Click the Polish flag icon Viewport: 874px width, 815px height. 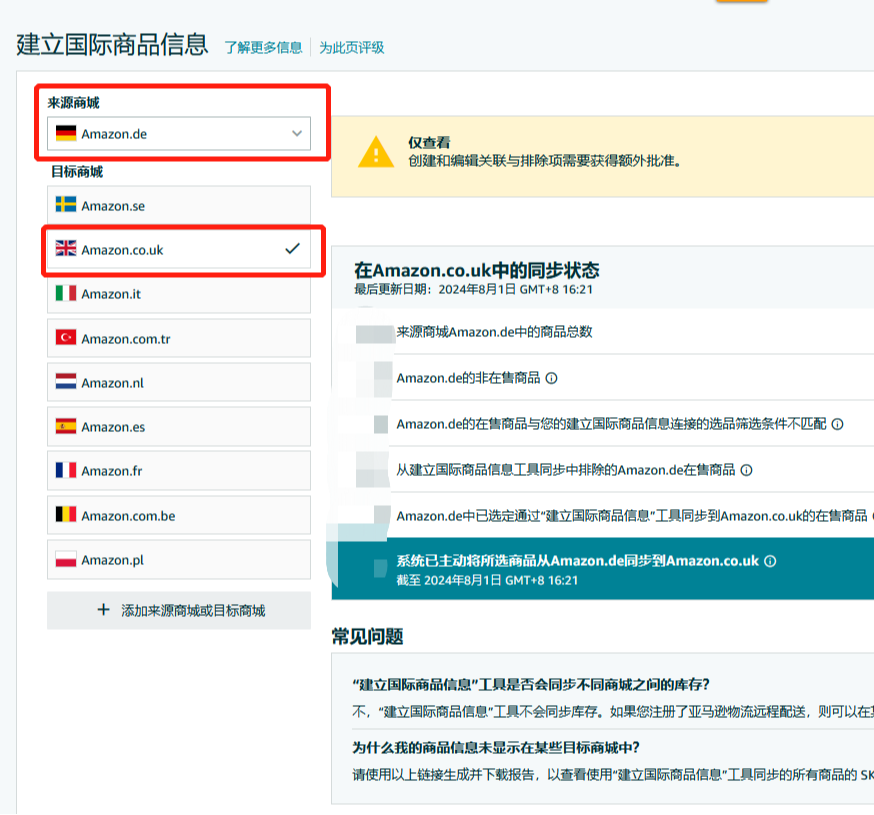pyautogui.click(x=66, y=559)
